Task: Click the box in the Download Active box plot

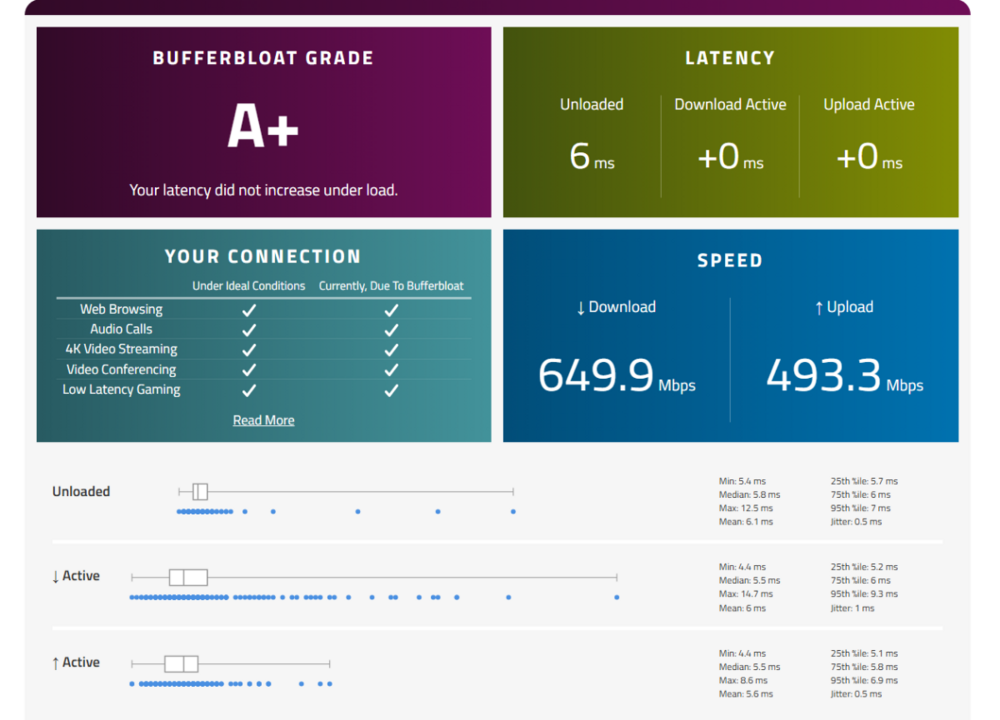Action: 188,577
